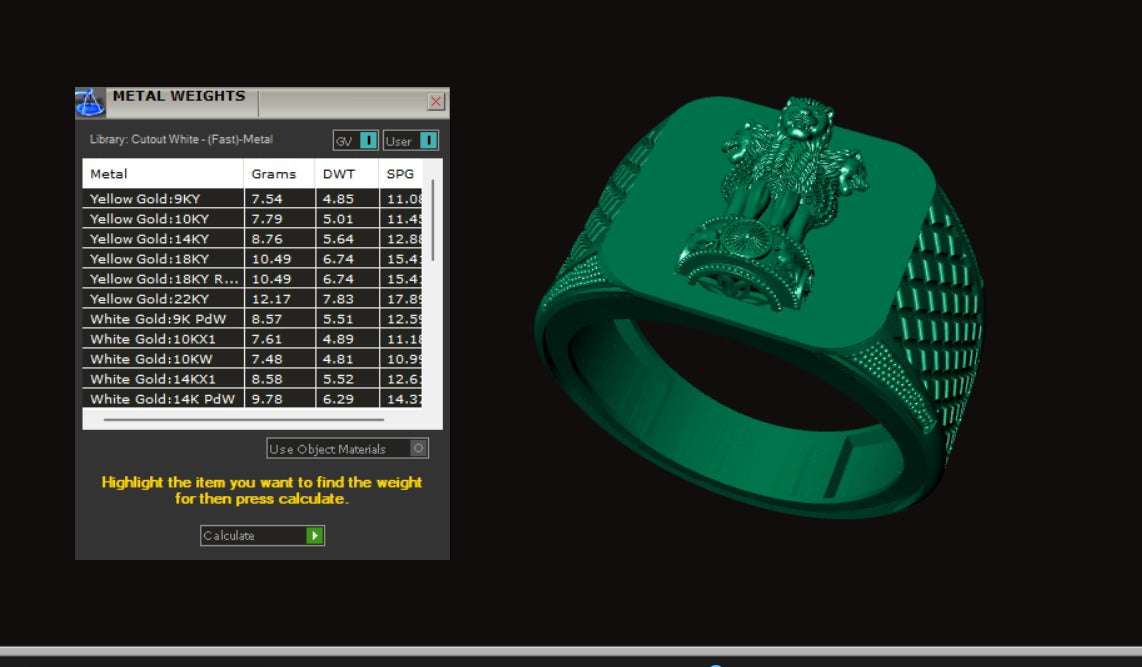
Task: Click the Metal column header
Action: (163, 174)
